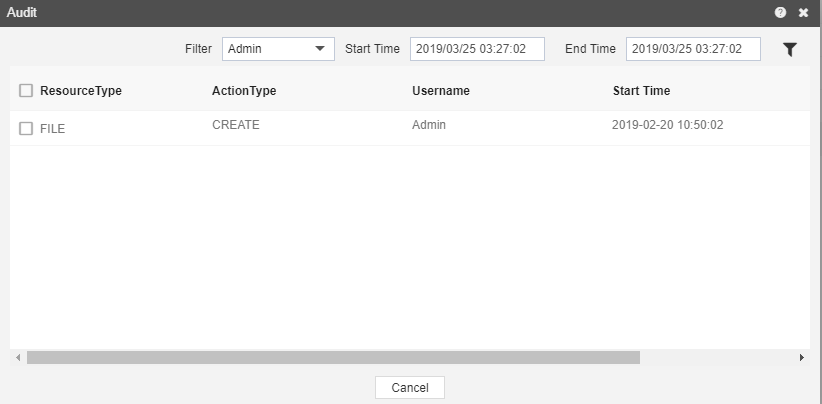
Task: Open the help question mark icon
Action: pyautogui.click(x=780, y=13)
